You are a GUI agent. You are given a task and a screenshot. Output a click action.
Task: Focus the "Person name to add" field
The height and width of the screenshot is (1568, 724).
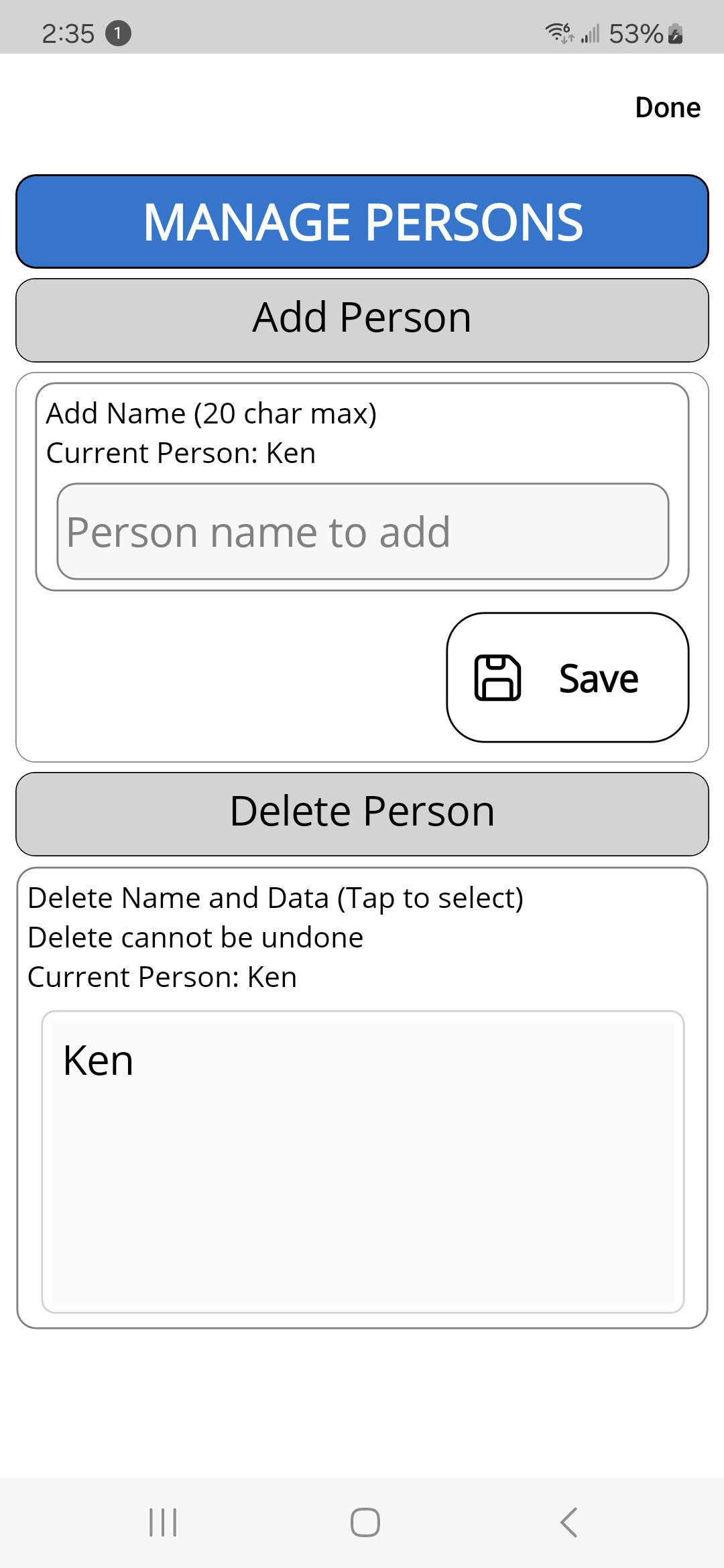tap(363, 531)
